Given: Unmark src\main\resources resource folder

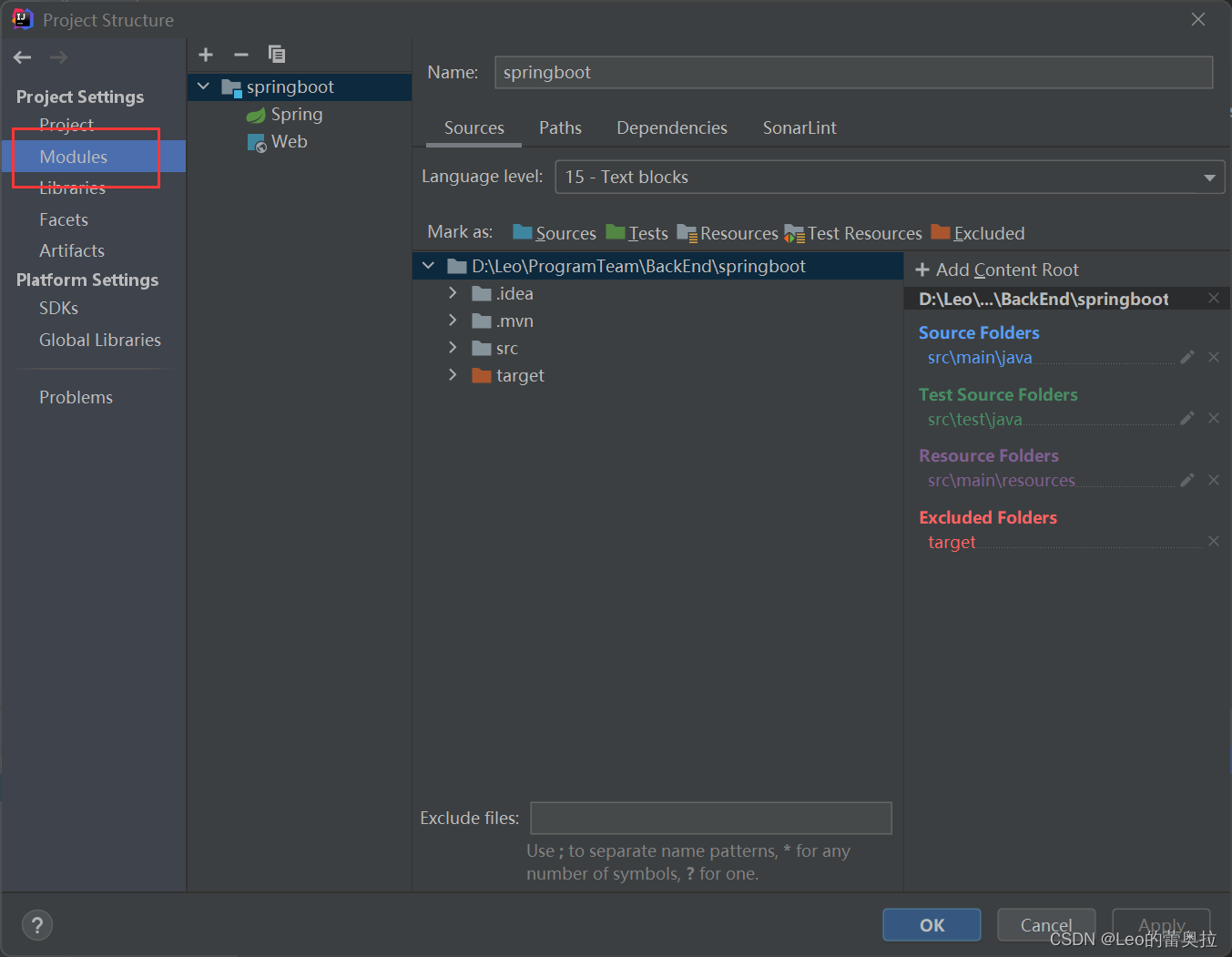Looking at the screenshot, I should (x=1214, y=480).
